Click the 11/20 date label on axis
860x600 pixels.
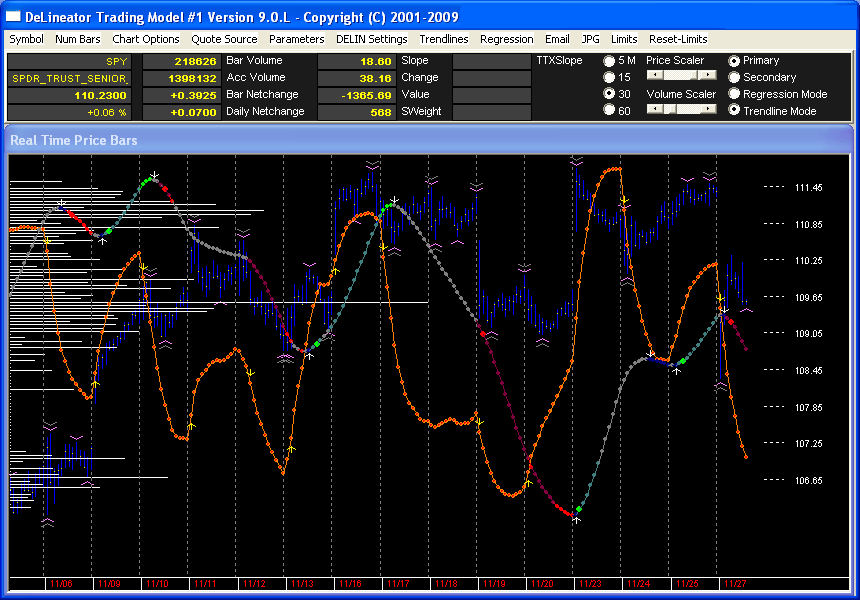click(x=542, y=584)
